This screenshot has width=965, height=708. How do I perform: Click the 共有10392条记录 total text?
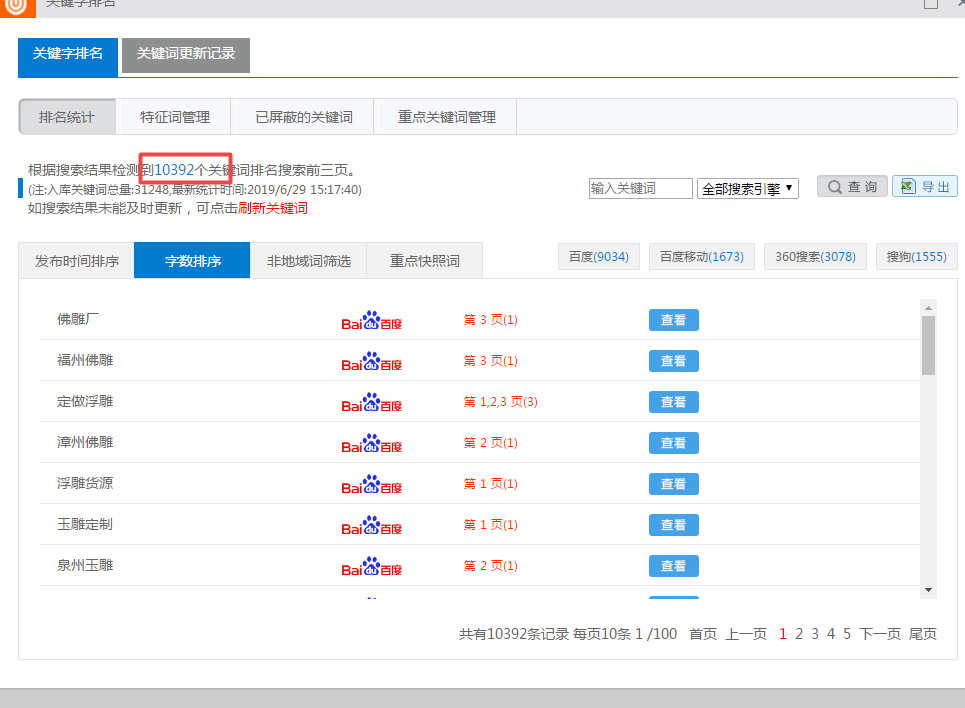513,634
